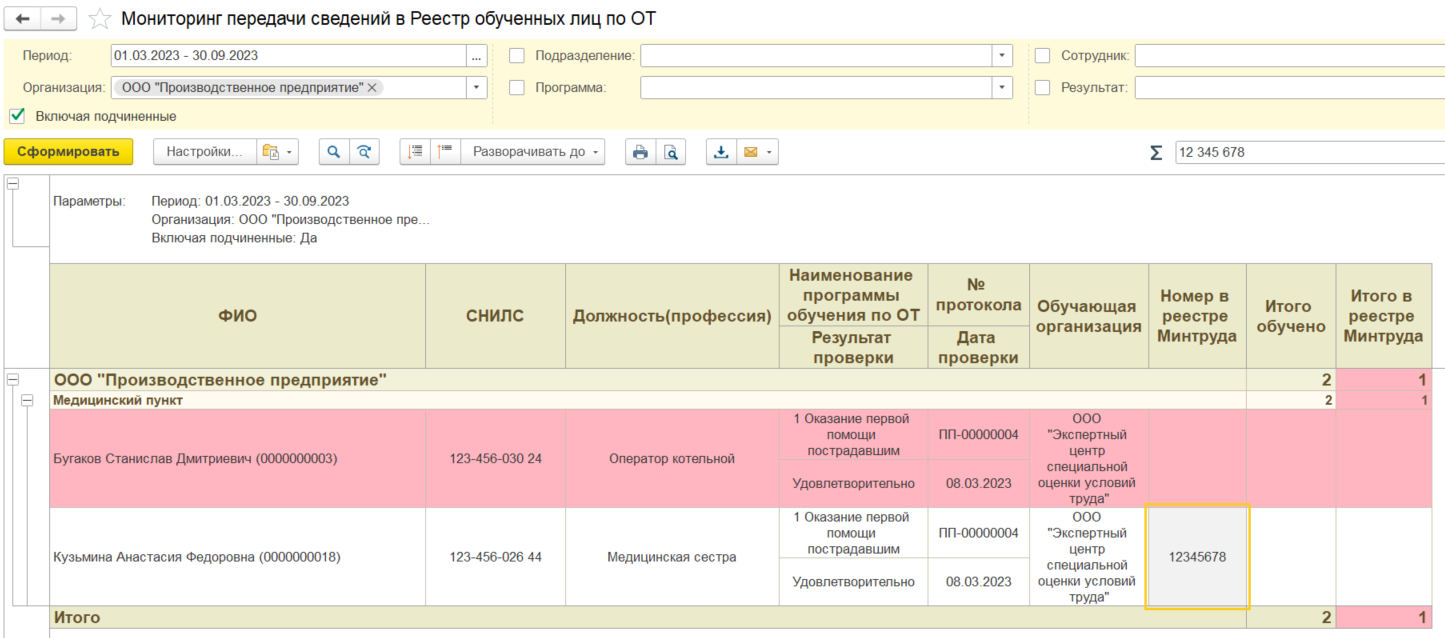Open 'Настройки...' report settings
1445x638 pixels.
(204, 152)
